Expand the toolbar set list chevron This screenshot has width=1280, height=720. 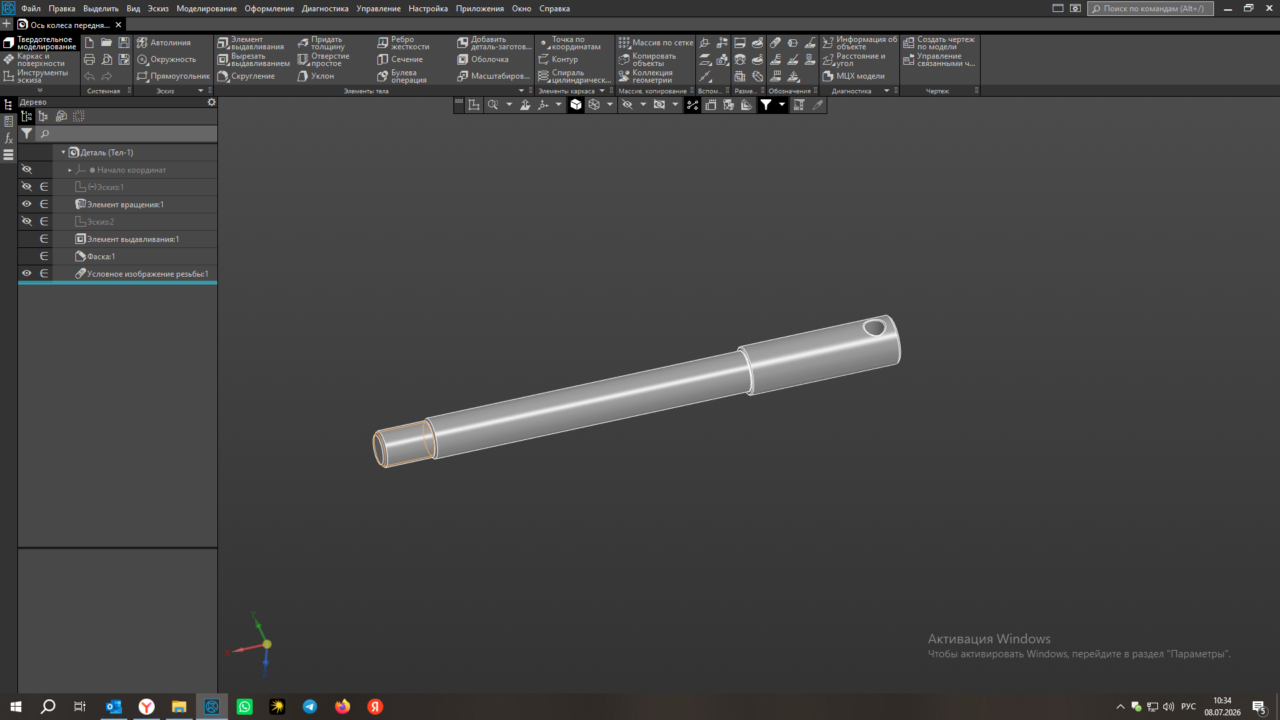[39, 91]
